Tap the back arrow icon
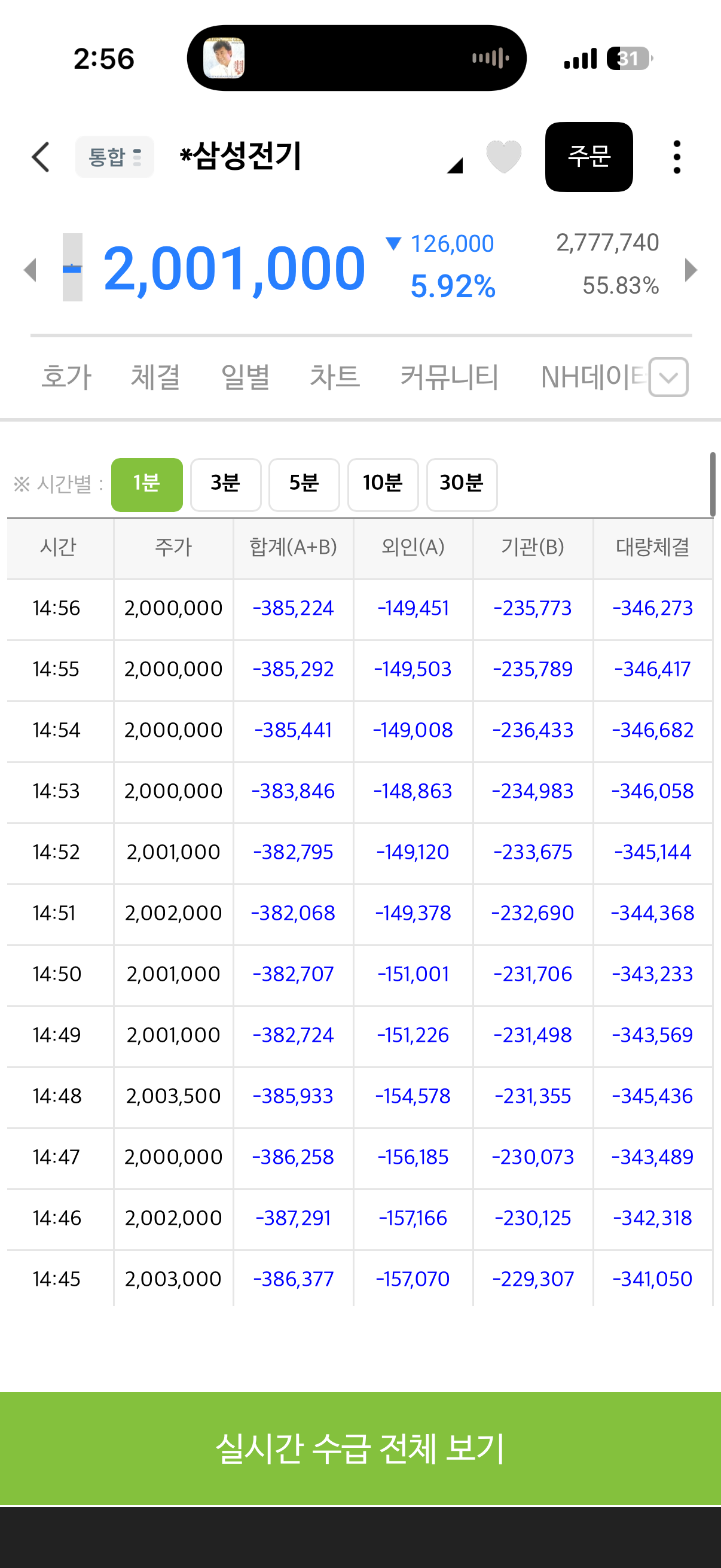Viewport: 721px width, 1568px height. (41, 158)
